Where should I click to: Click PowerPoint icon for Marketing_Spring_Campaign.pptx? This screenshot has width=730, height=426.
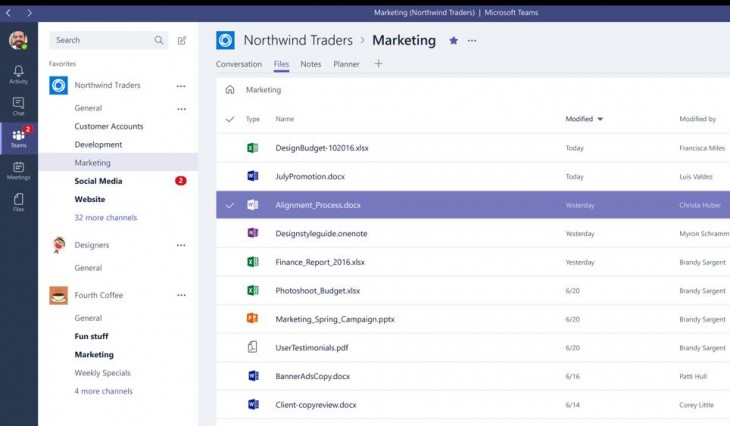point(252,318)
